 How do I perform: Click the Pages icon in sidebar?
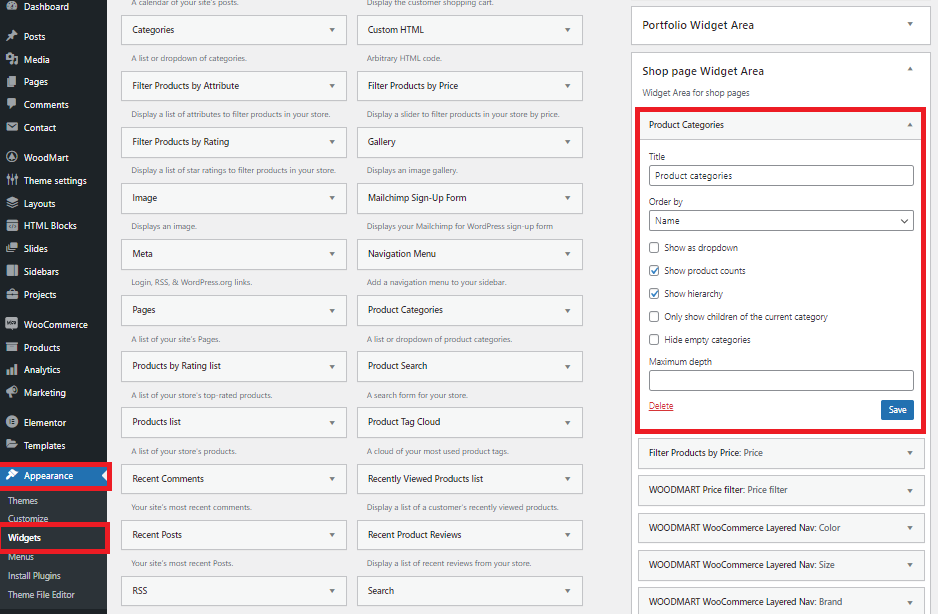pyautogui.click(x=12, y=81)
